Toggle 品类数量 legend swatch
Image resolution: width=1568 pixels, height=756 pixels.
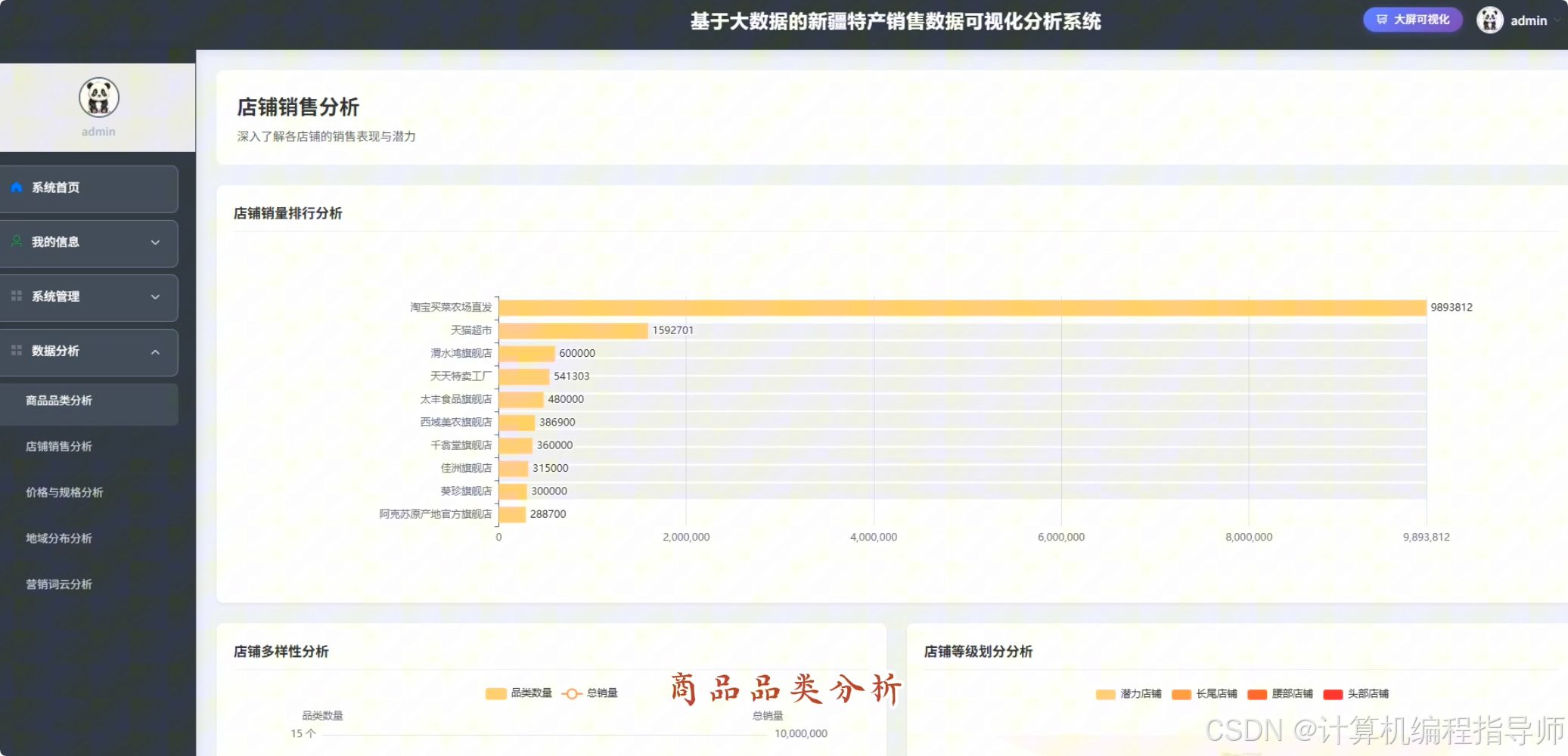point(496,693)
